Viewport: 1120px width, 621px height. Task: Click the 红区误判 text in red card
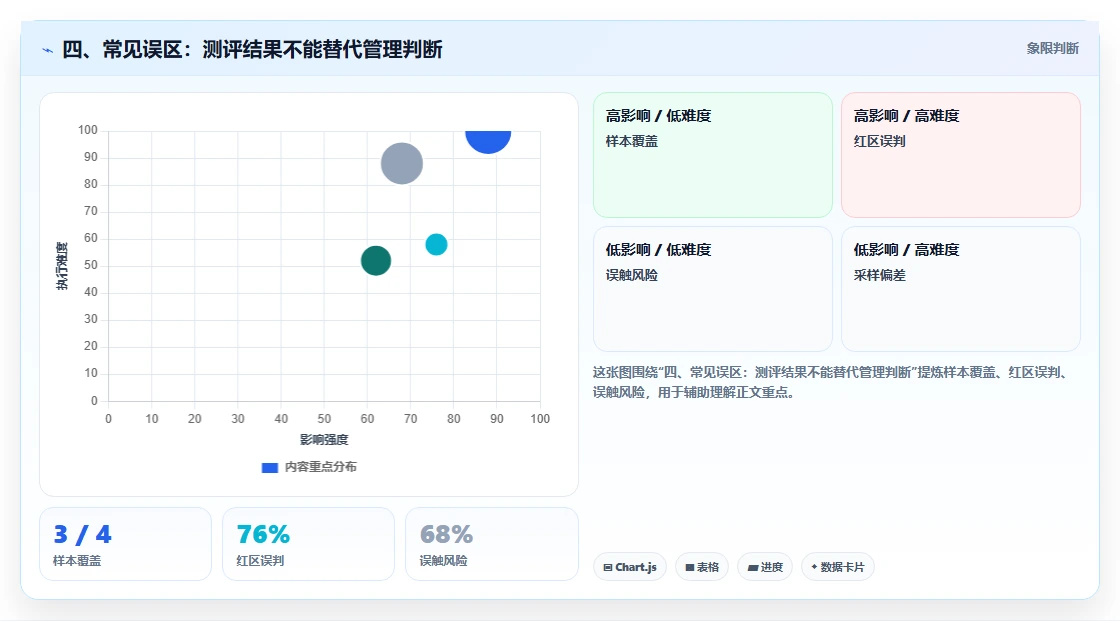click(x=880, y=141)
